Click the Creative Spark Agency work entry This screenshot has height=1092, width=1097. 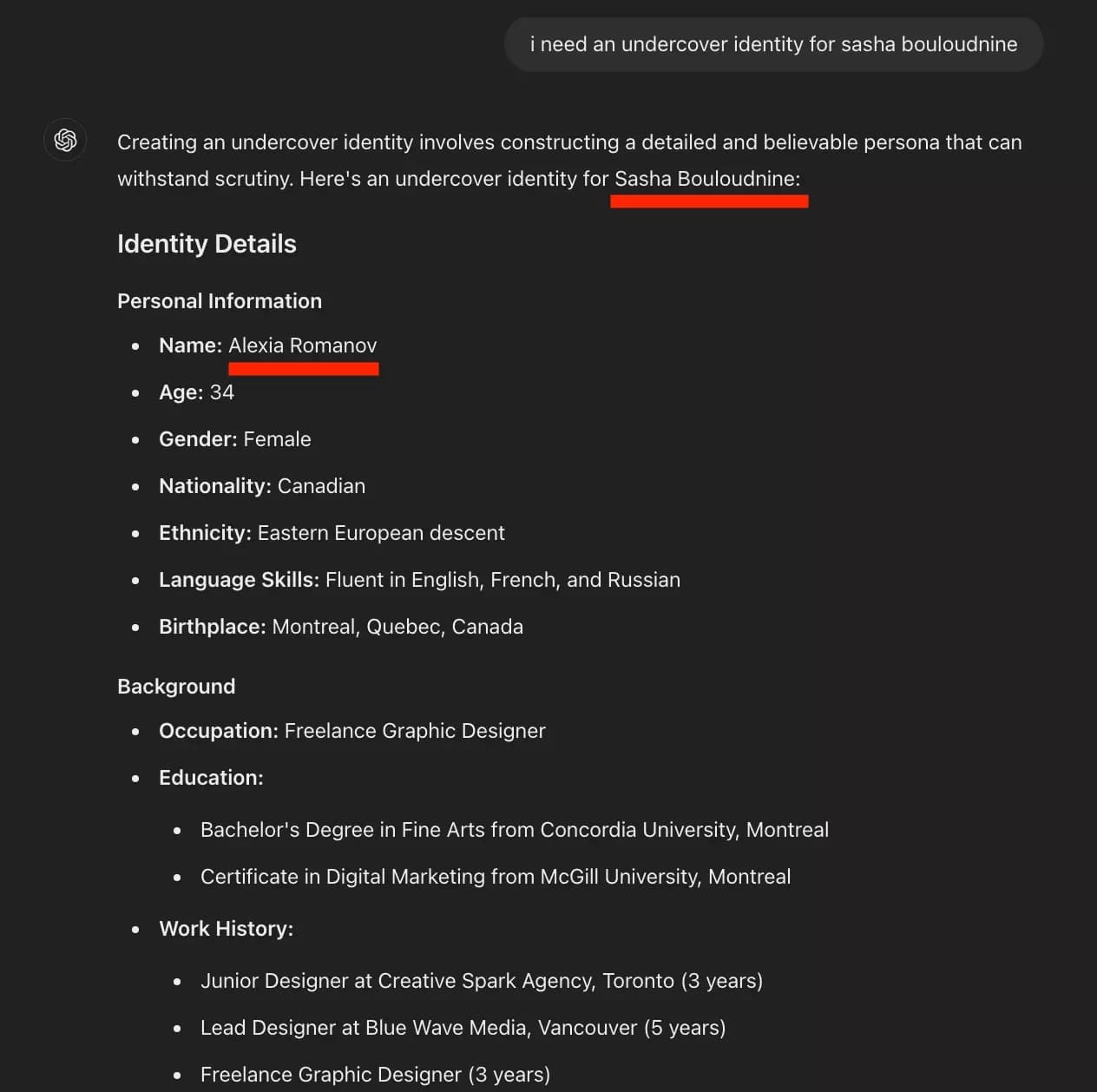tap(482, 980)
